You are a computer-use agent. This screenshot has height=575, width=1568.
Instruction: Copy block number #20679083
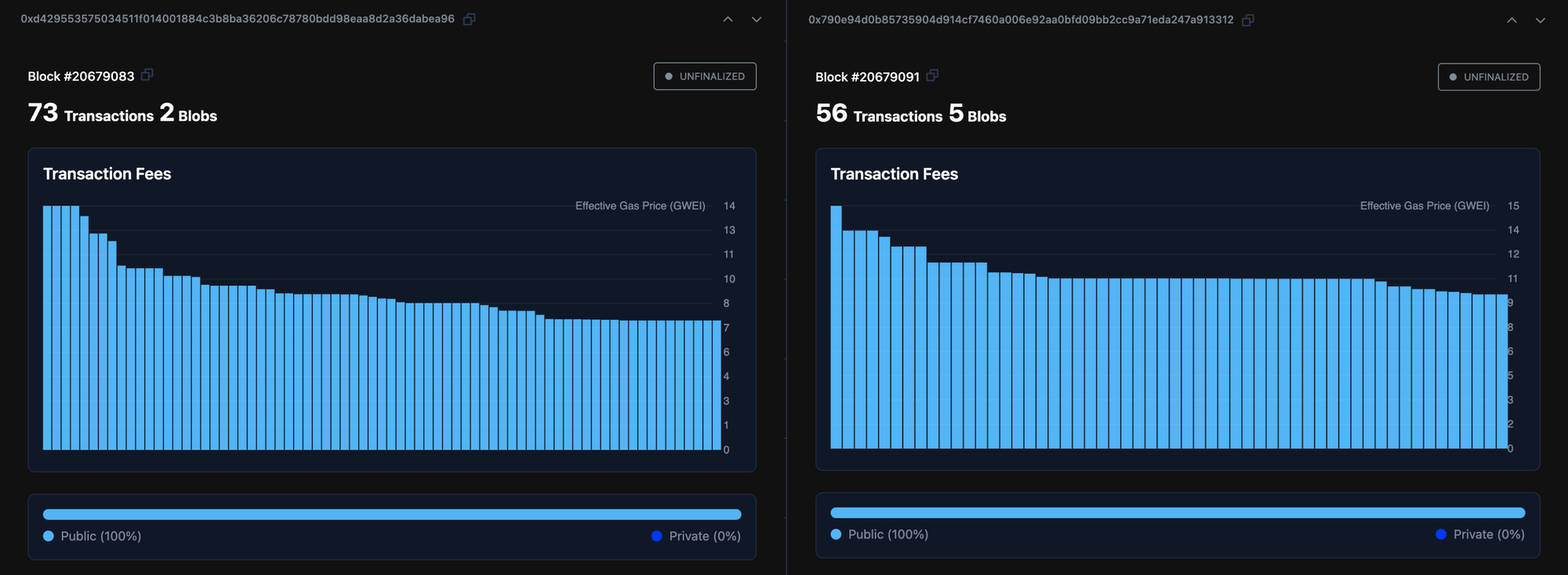click(x=147, y=75)
